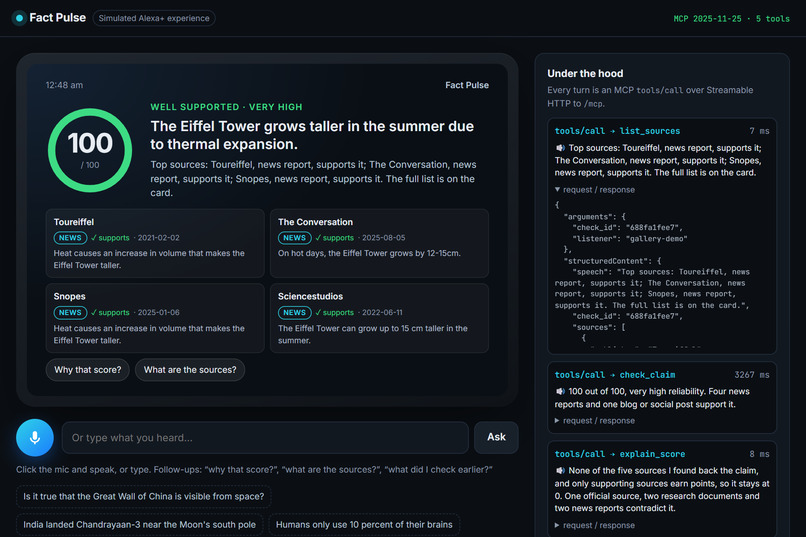Click 'WELL SUPPORTED · VERY HIGH' verdict label

click(226, 107)
